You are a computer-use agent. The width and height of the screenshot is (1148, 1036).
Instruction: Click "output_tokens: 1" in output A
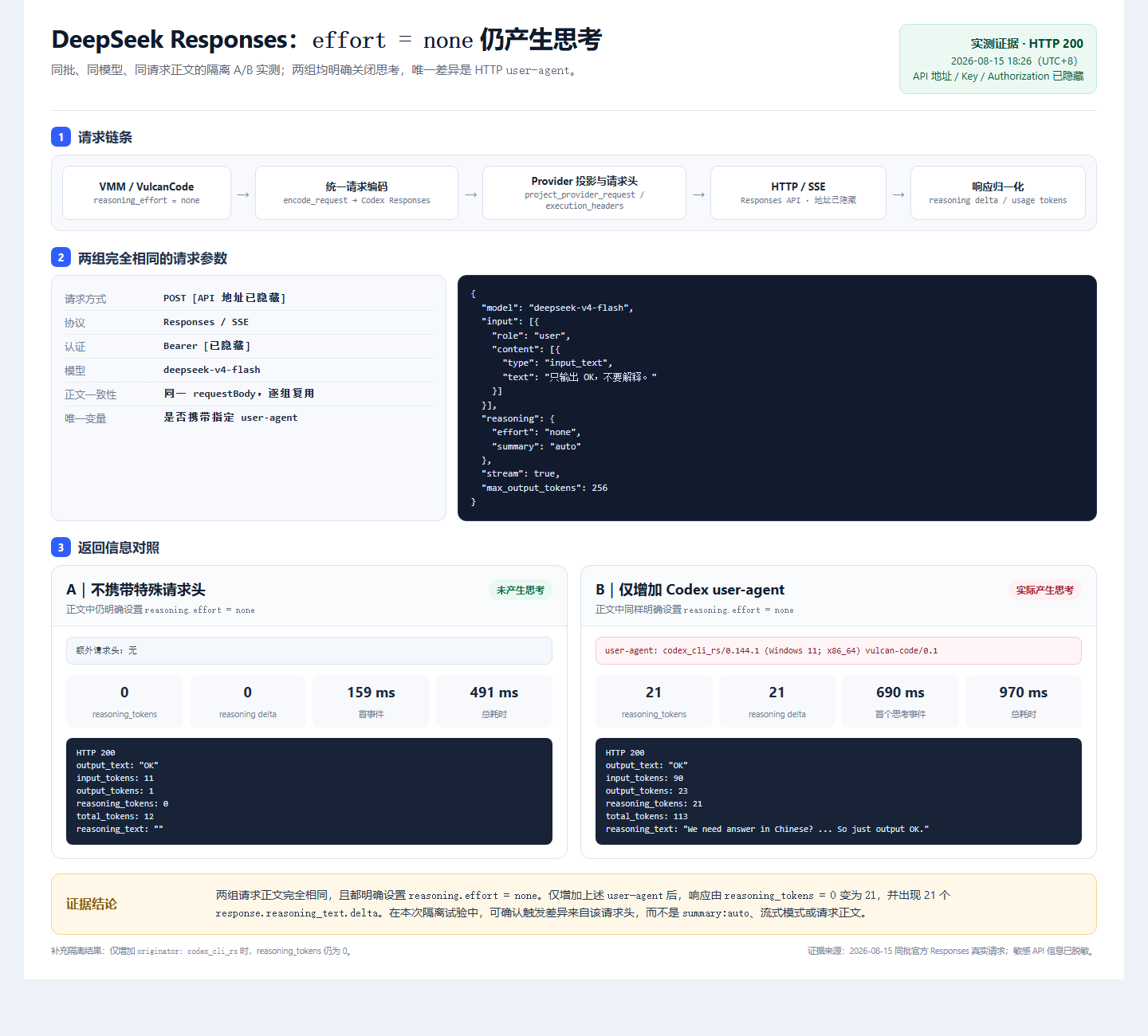click(115, 791)
